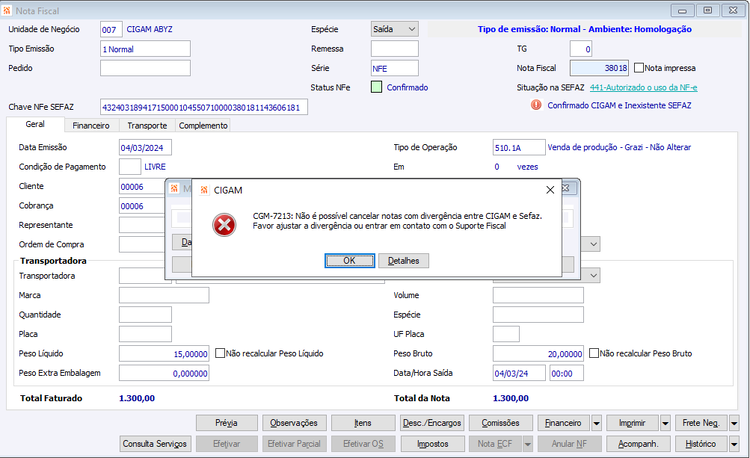Click the Peso Bruto value field
Image resolution: width=750 pixels, height=458 pixels.
pos(538,354)
